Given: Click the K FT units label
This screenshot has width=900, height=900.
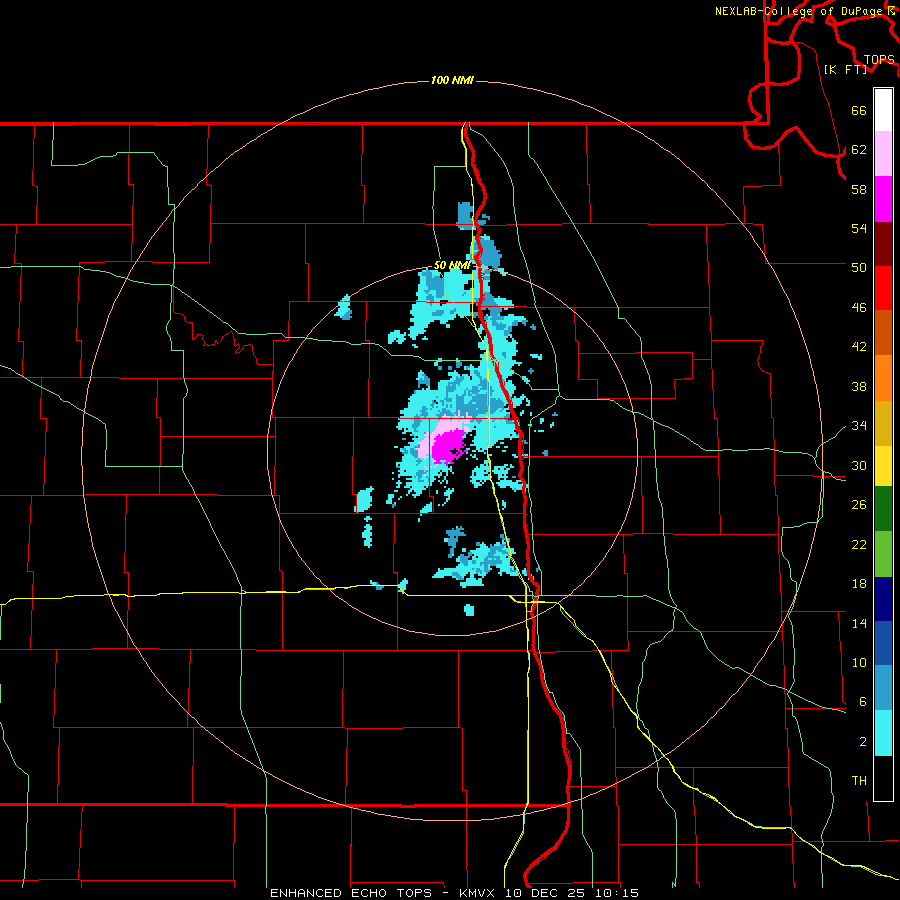Looking at the screenshot, I should tap(845, 69).
